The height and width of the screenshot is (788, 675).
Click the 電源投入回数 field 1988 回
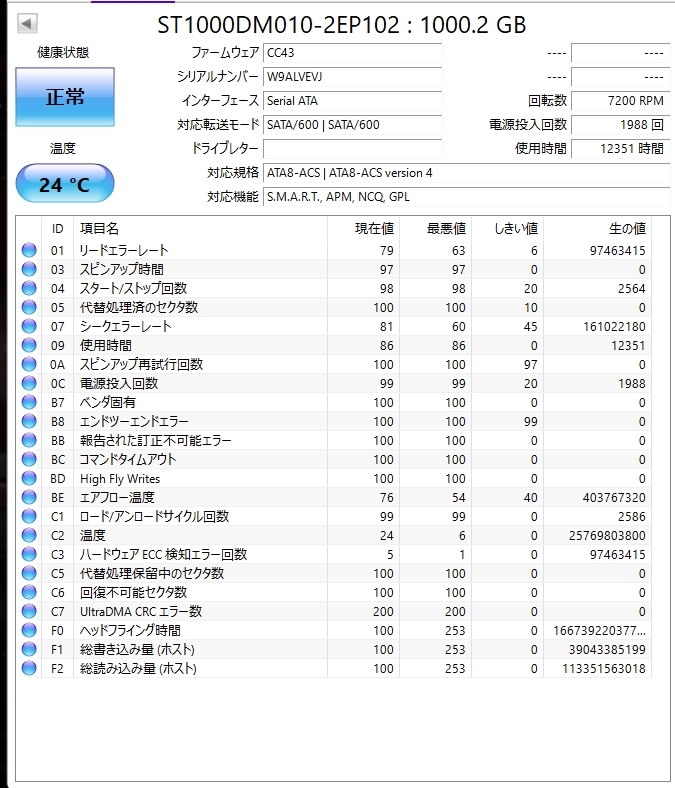(x=621, y=125)
